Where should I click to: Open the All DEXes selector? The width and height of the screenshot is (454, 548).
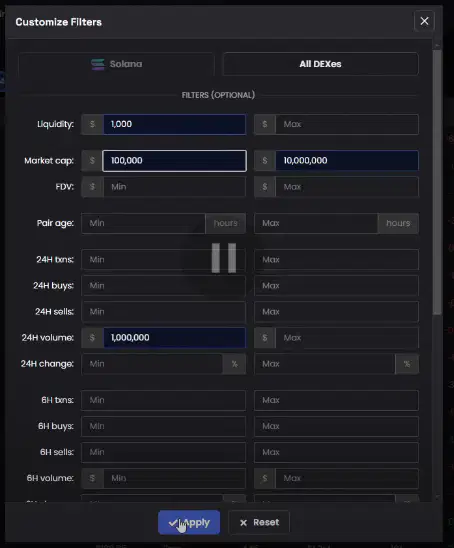pyautogui.click(x=320, y=64)
